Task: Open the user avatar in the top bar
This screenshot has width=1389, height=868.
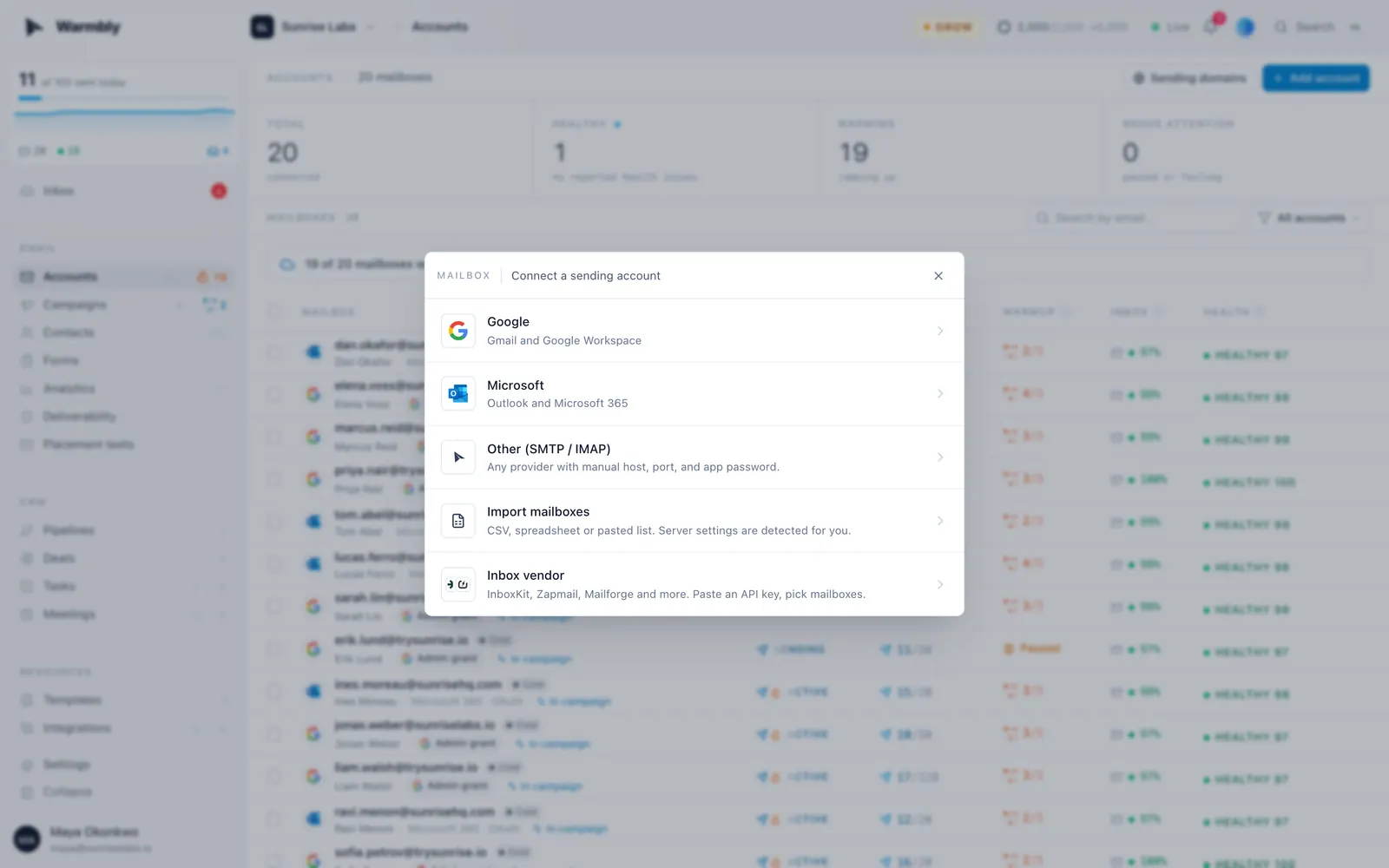Action: [x=1246, y=27]
